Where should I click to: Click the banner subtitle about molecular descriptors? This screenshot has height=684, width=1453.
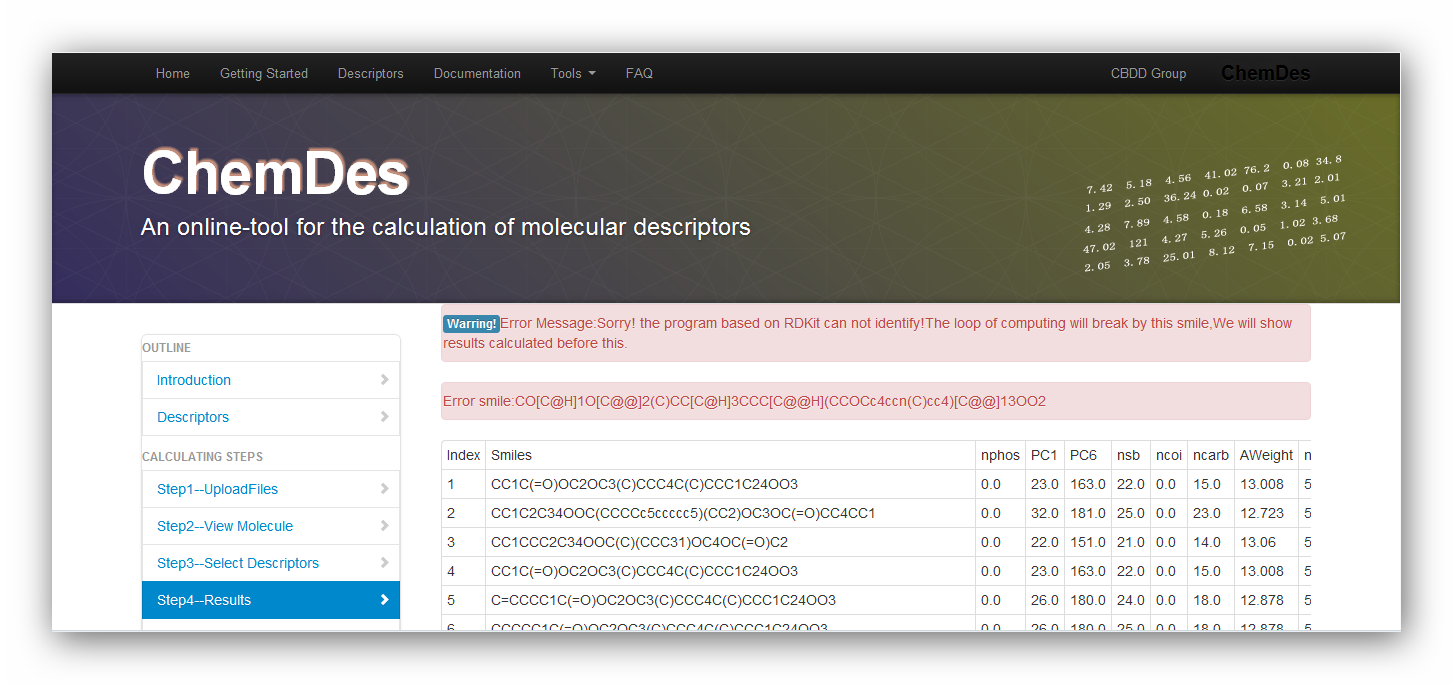point(446,227)
